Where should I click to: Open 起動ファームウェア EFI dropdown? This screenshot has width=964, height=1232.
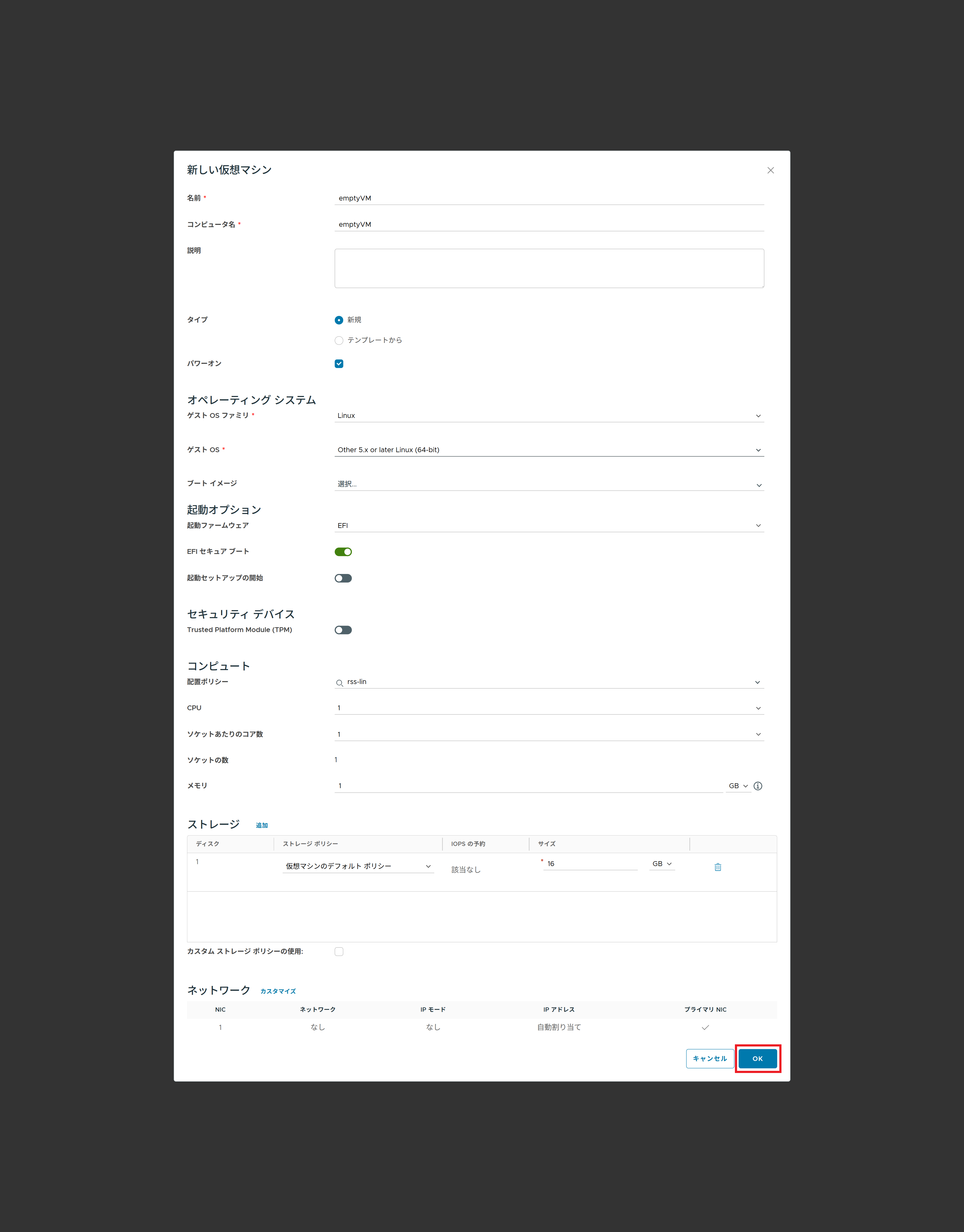click(x=549, y=526)
